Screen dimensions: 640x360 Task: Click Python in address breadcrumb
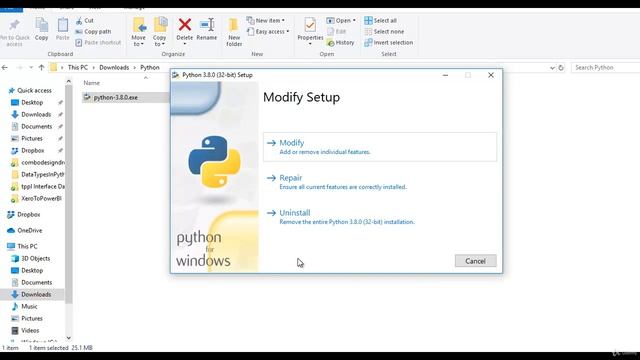click(150, 68)
